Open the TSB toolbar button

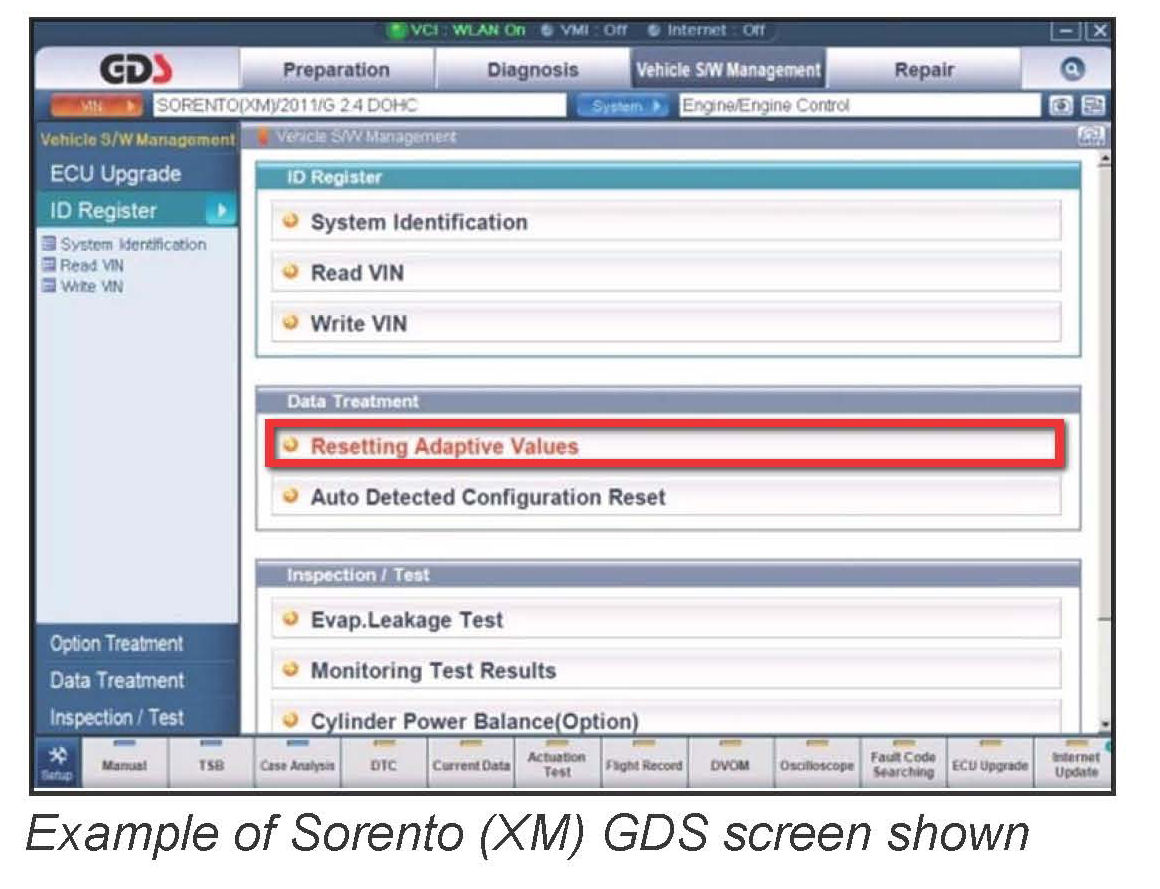(210, 764)
